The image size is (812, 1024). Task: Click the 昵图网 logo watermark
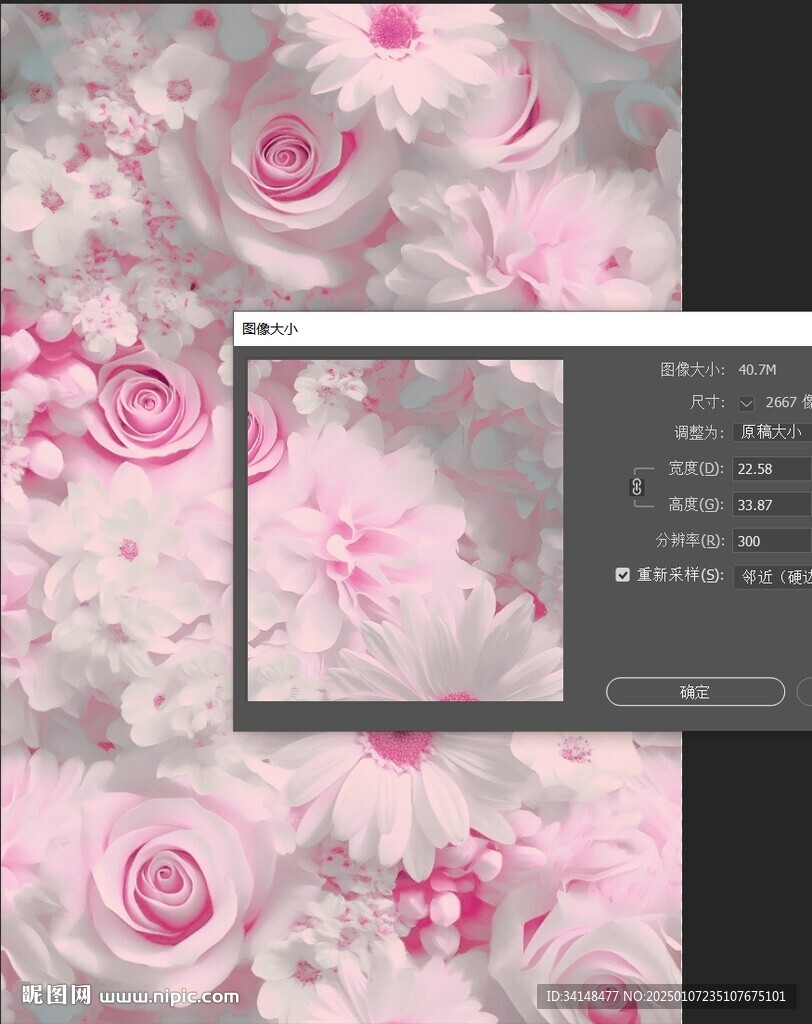coord(57,995)
